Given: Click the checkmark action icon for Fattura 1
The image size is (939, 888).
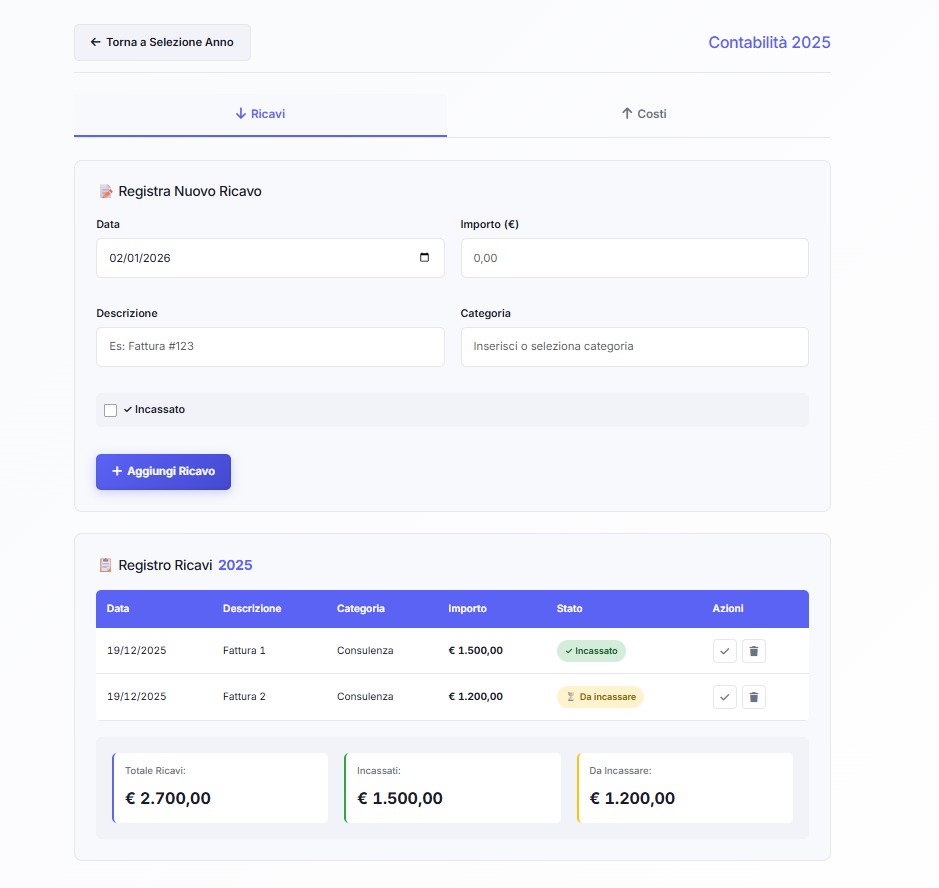Looking at the screenshot, I should point(725,651).
